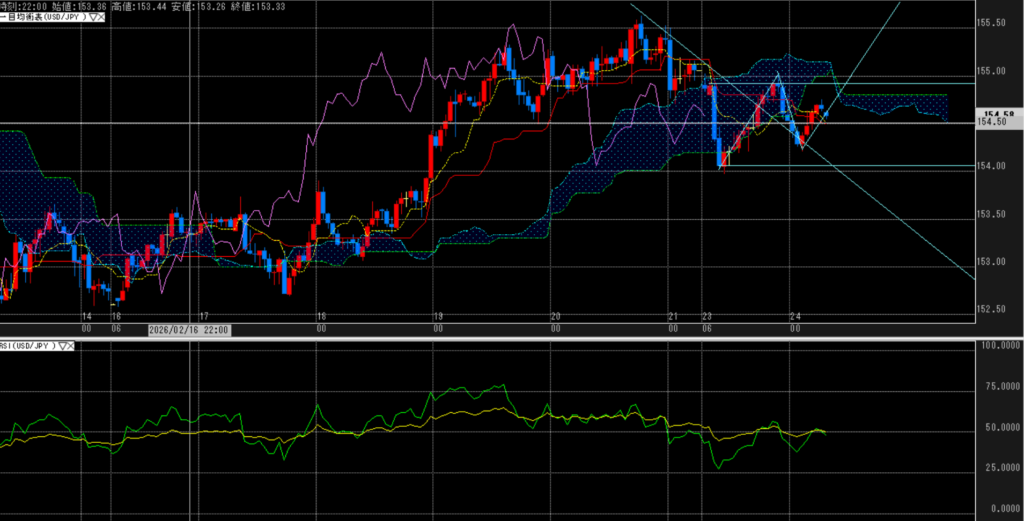
Task: Select date 18 on the time axis
Action: pyautogui.click(x=322, y=316)
